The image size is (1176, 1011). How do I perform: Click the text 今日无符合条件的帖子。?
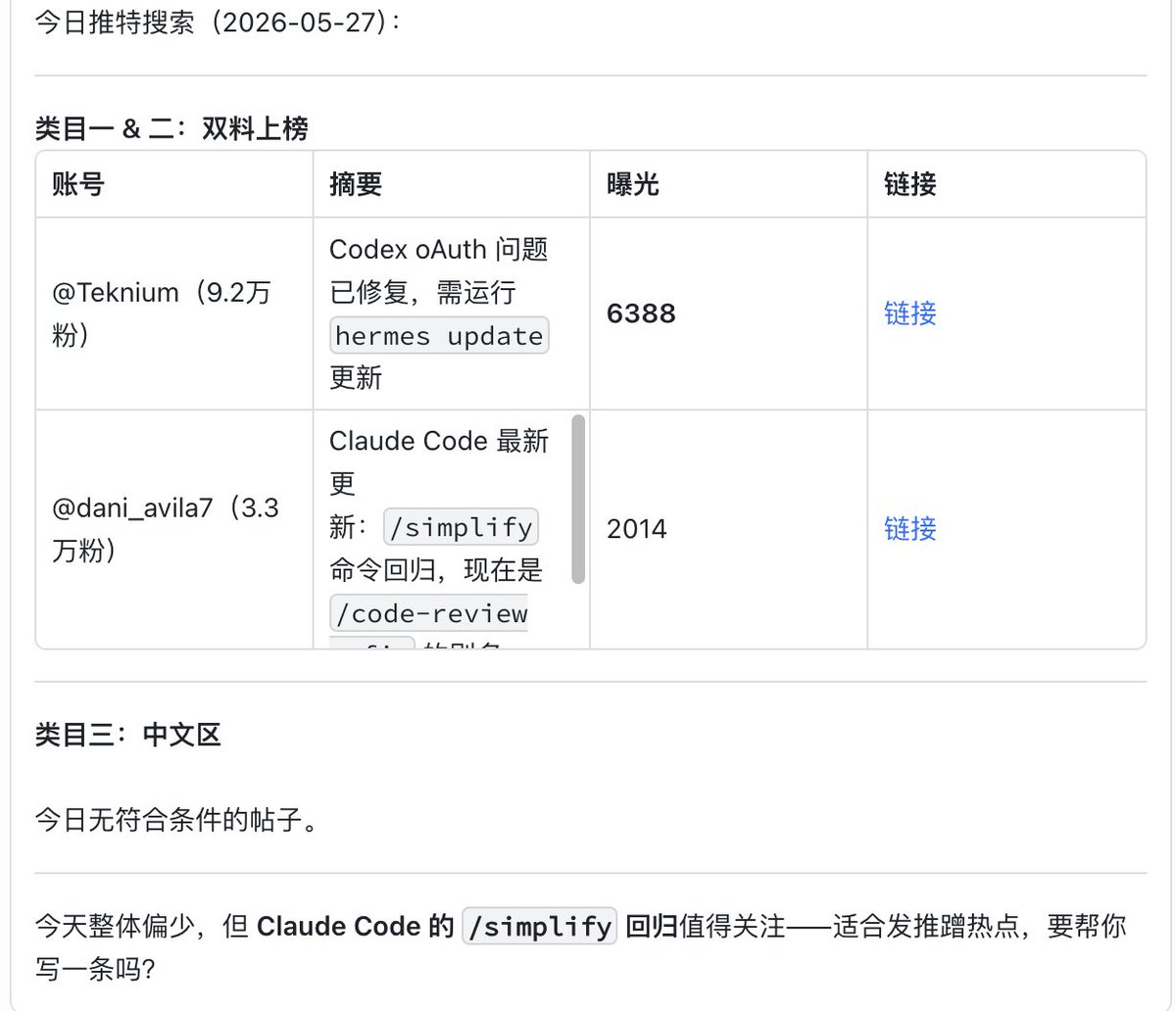(x=177, y=819)
